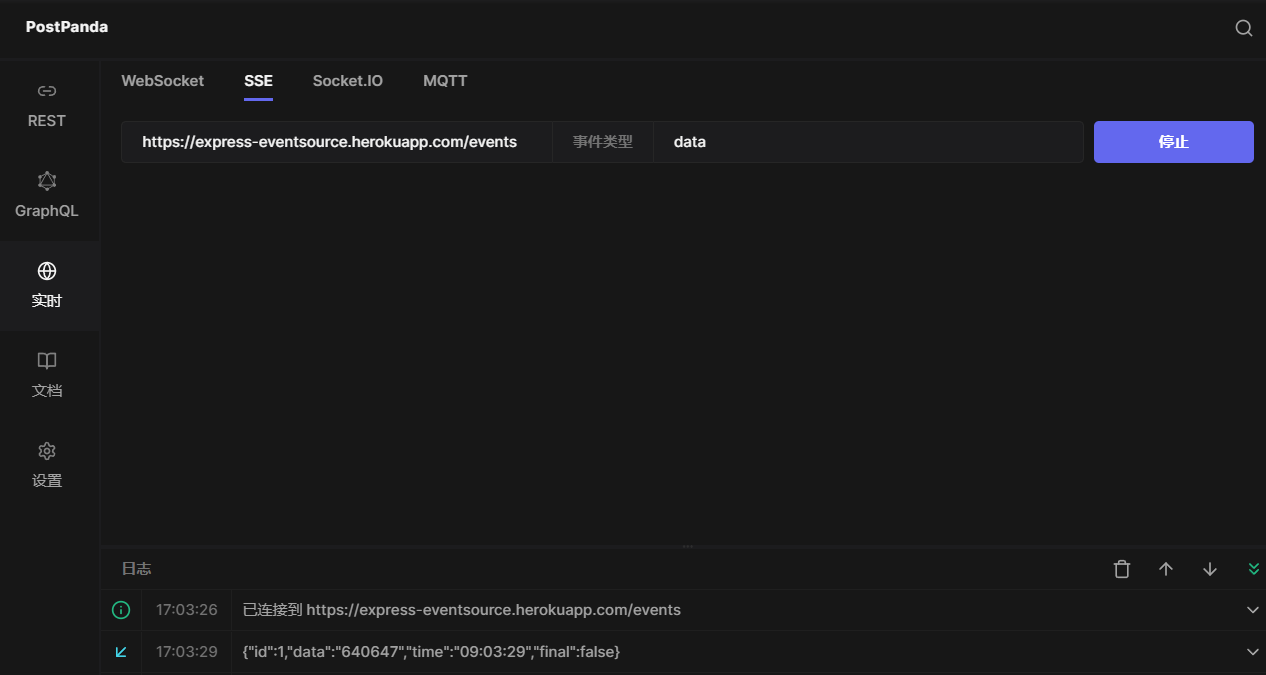Click the PostPanda logo title

[67, 27]
